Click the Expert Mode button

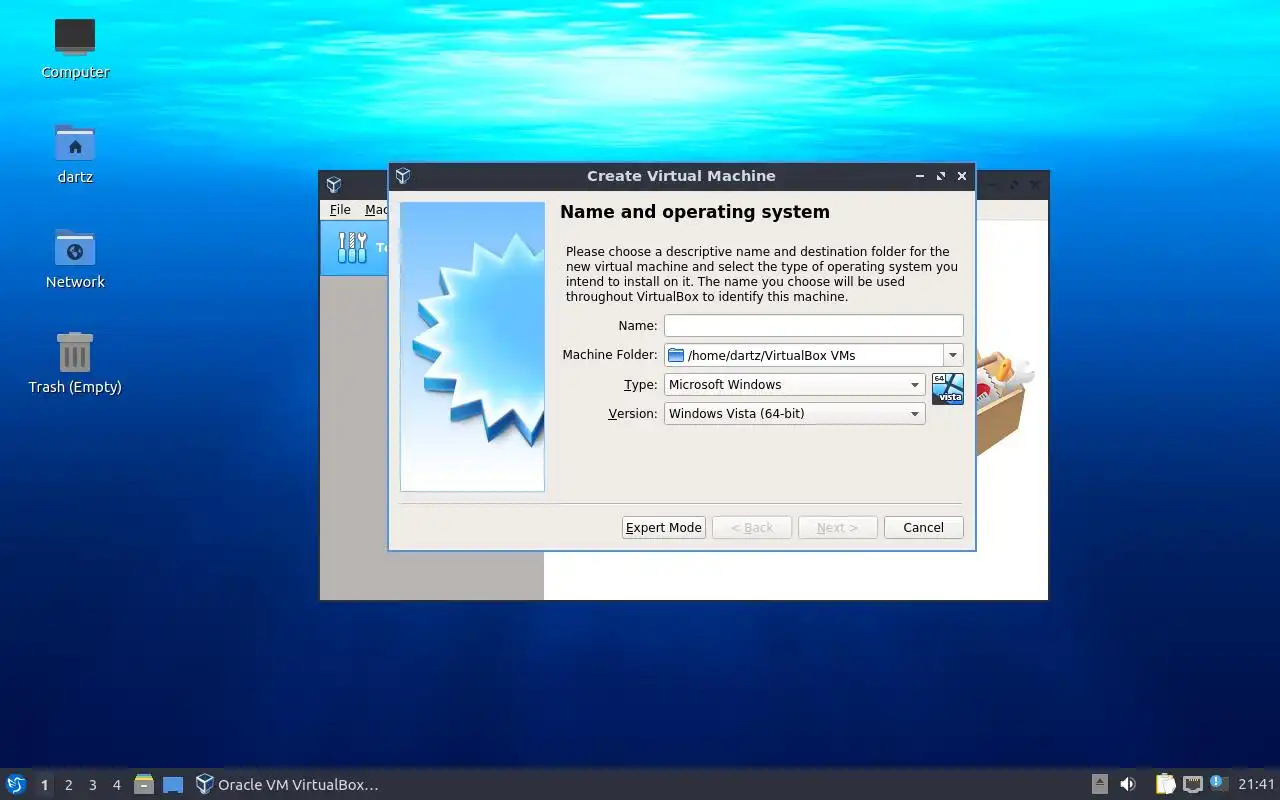[x=664, y=527]
